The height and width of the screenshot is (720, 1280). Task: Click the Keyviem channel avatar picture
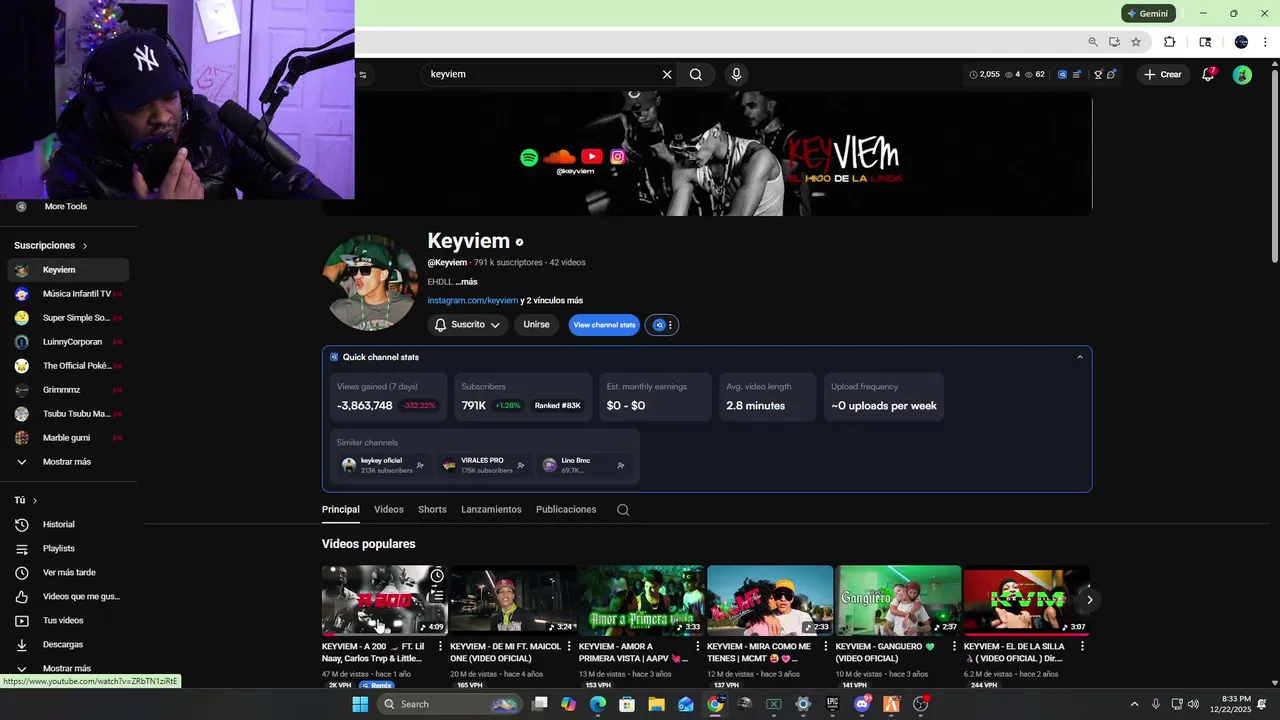(370, 283)
